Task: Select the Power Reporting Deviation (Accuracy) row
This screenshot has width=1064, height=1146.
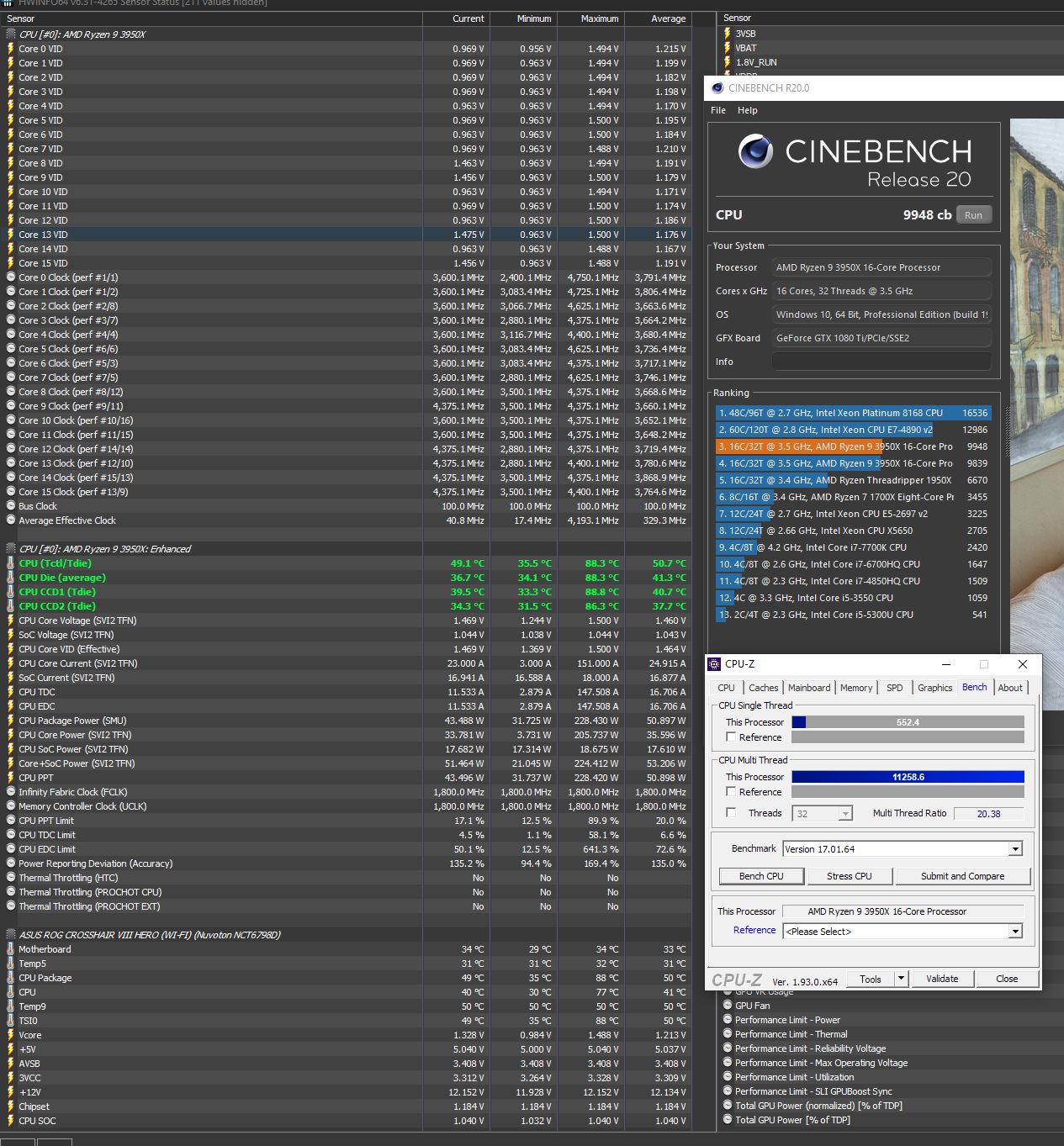Action: click(346, 863)
